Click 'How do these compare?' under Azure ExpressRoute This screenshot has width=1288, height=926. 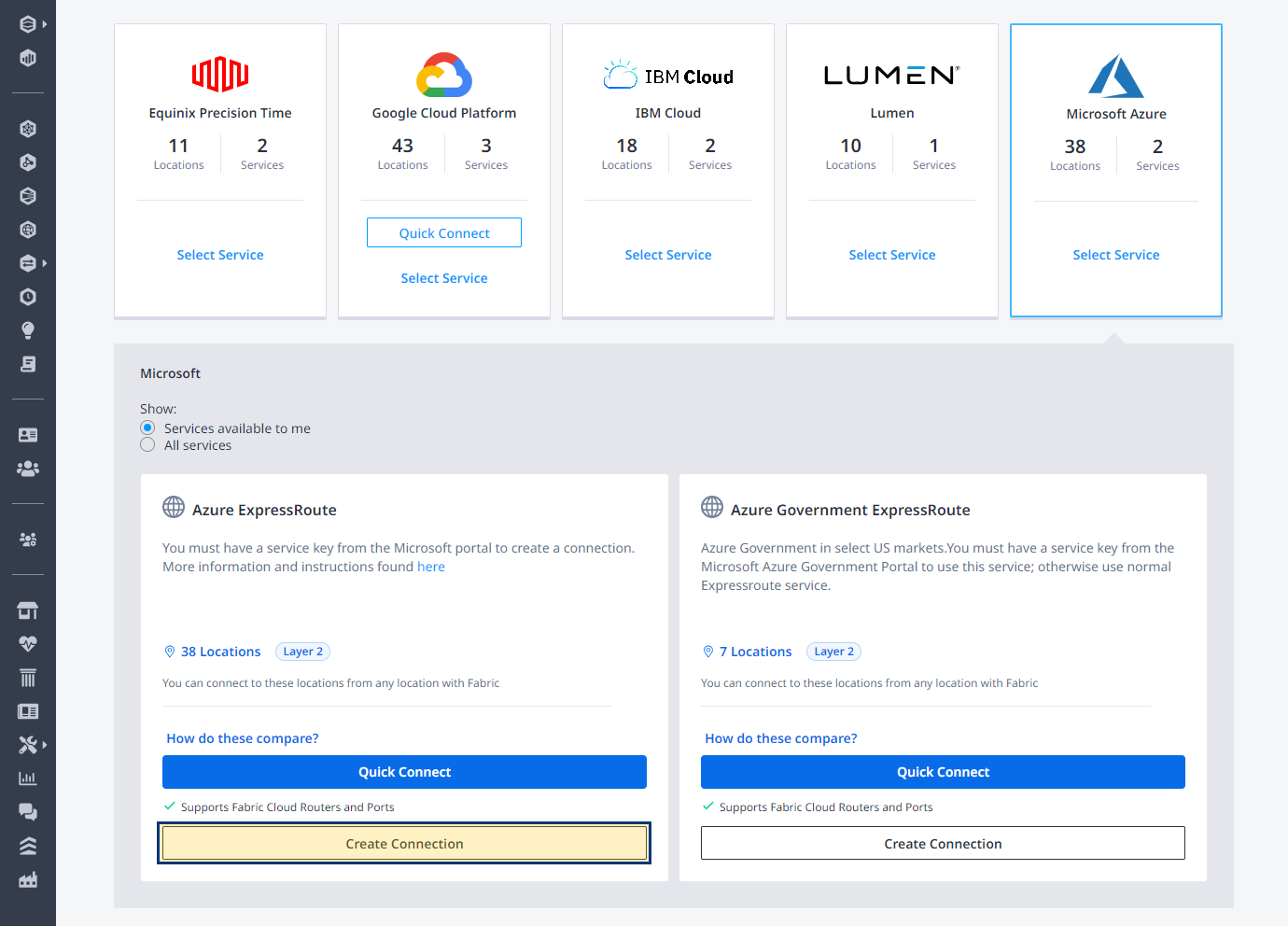pyautogui.click(x=243, y=738)
